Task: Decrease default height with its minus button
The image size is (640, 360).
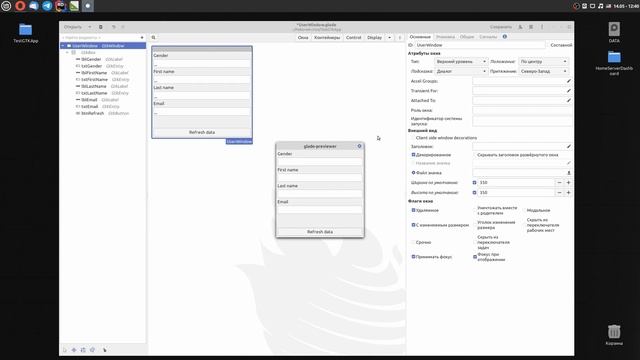Action: point(559,193)
